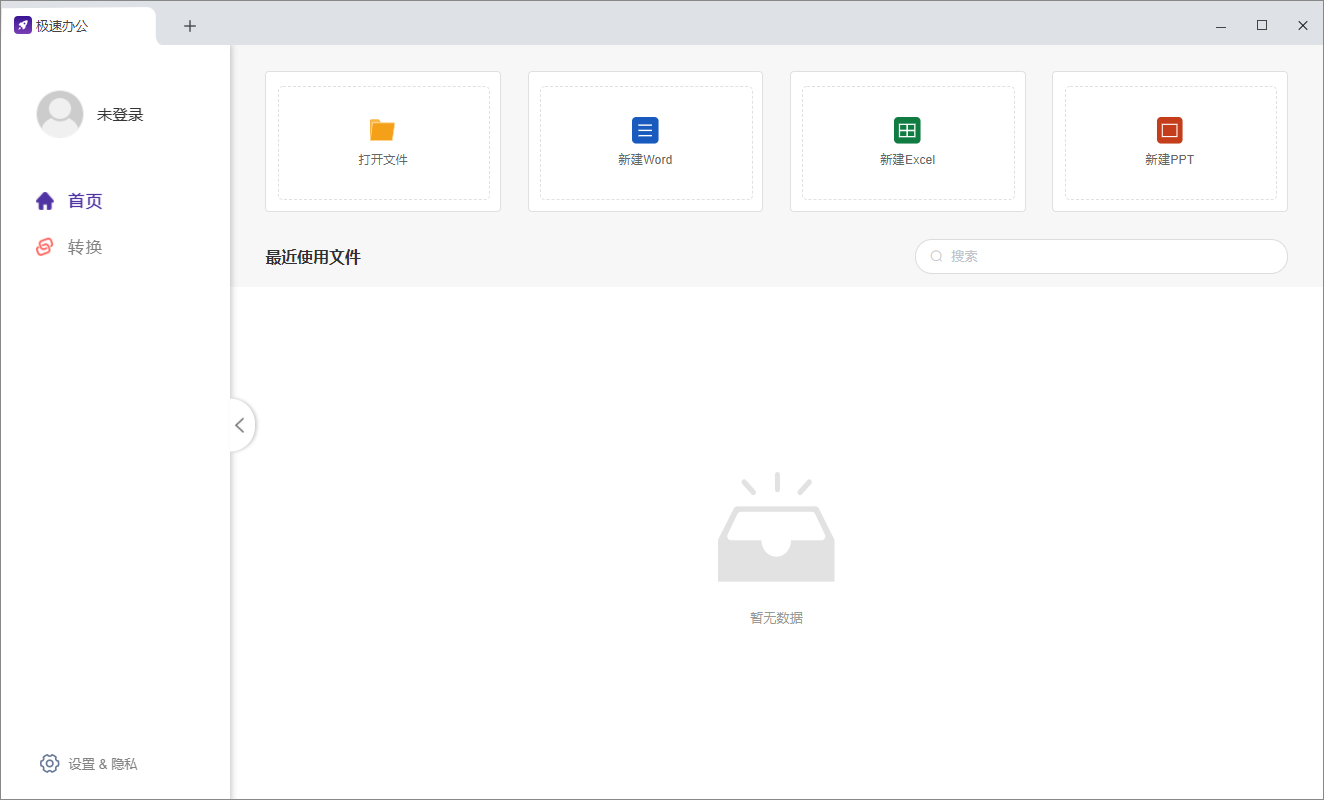Screen dimensions: 1324x800
Task: Collapse the sidebar with the left chevron
Action: 240,425
